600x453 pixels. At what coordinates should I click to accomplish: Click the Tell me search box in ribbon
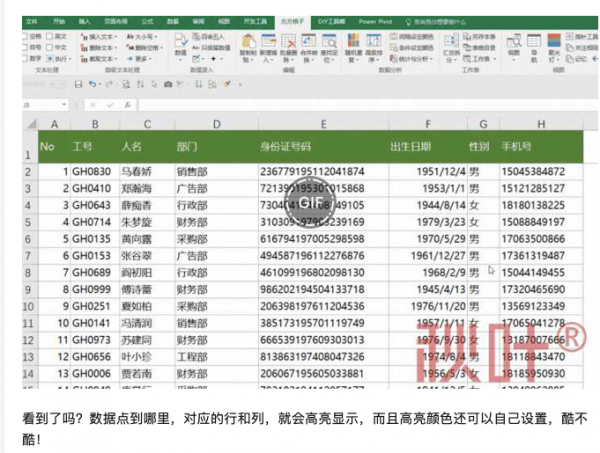pyautogui.click(x=436, y=22)
